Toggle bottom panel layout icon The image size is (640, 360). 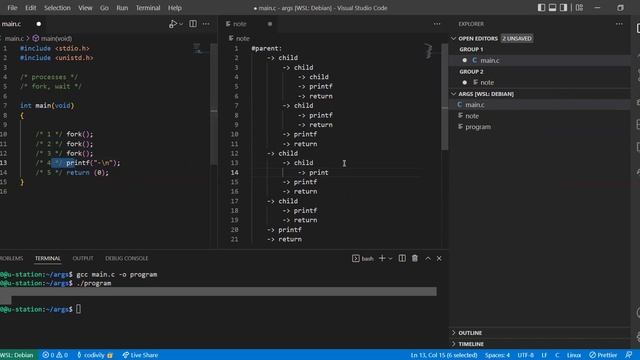pos(552,8)
